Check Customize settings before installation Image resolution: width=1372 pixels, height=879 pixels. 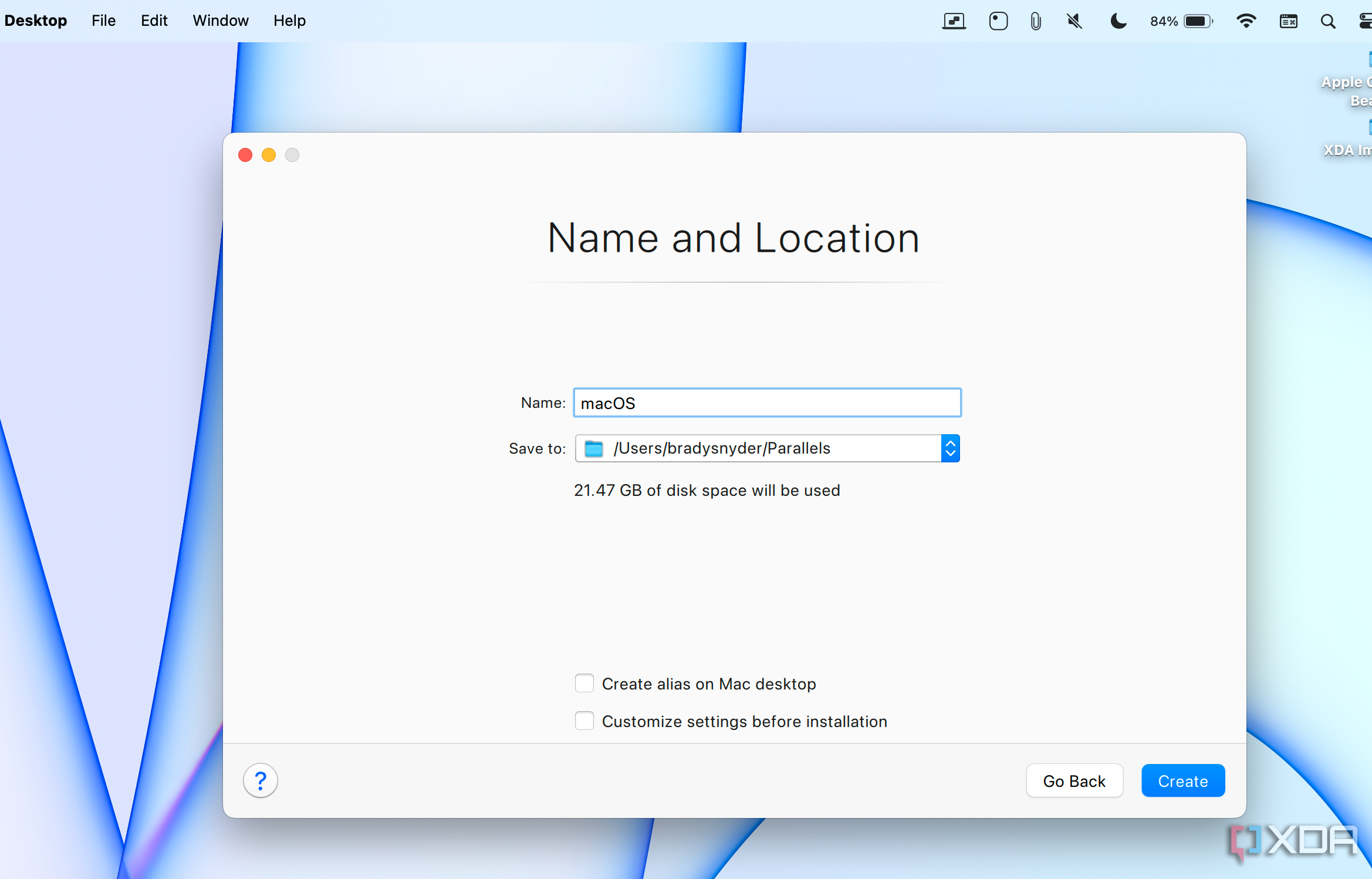[584, 721]
